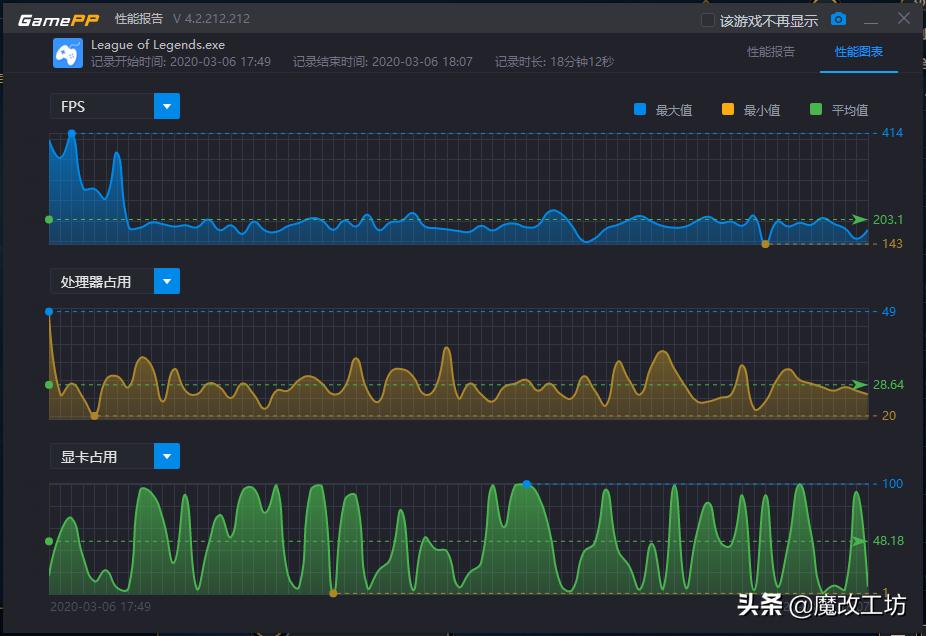Click the League of Legends game icon
The width and height of the screenshot is (926, 636).
pyautogui.click(x=67, y=52)
